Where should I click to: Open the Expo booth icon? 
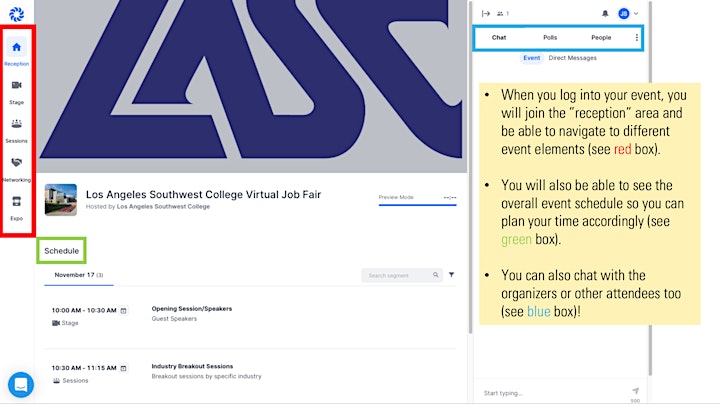17,202
